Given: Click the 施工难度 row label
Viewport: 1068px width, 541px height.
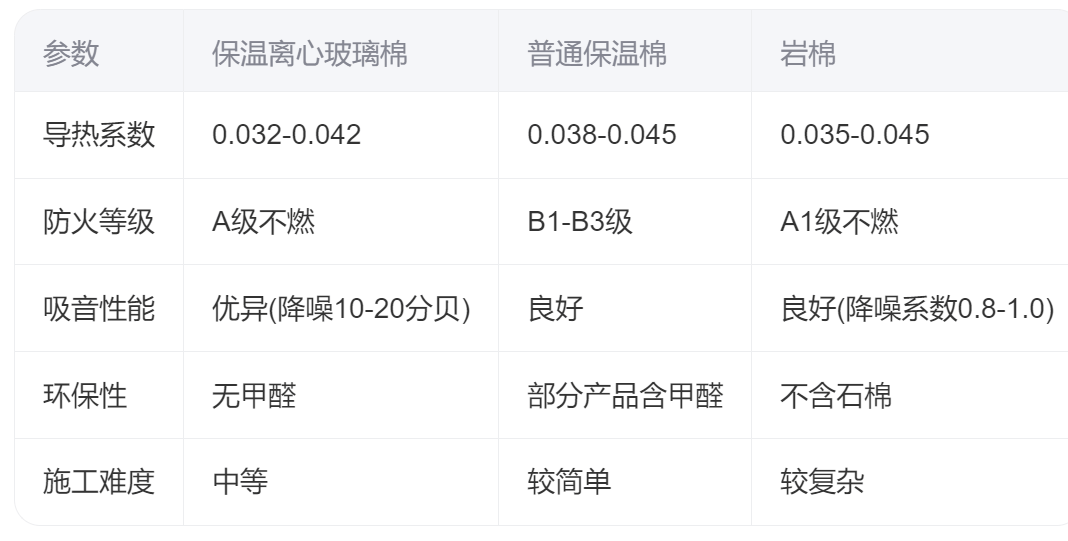Looking at the screenshot, I should (99, 483).
